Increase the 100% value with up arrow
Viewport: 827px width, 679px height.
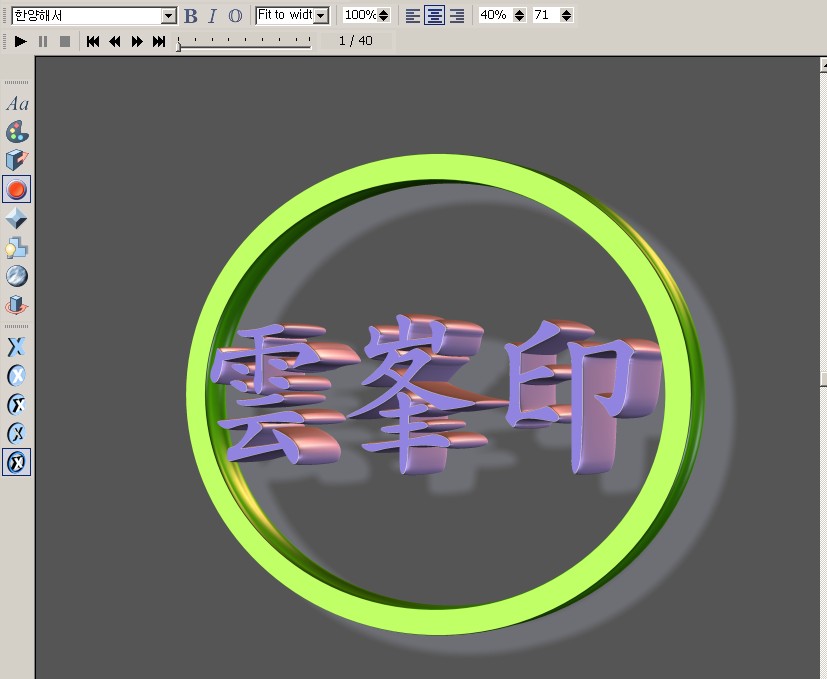click(384, 12)
